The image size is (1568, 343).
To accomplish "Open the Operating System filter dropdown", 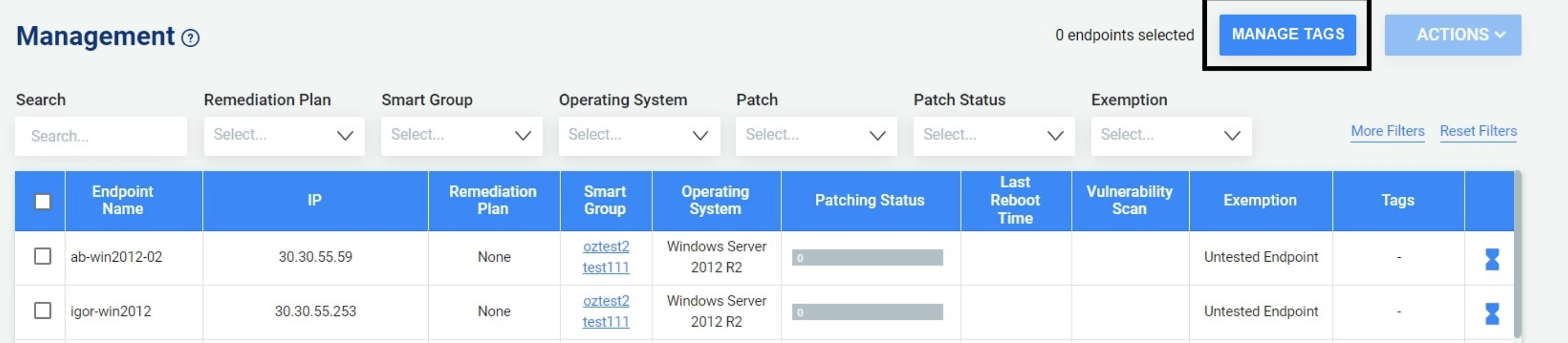I will 639,136.
